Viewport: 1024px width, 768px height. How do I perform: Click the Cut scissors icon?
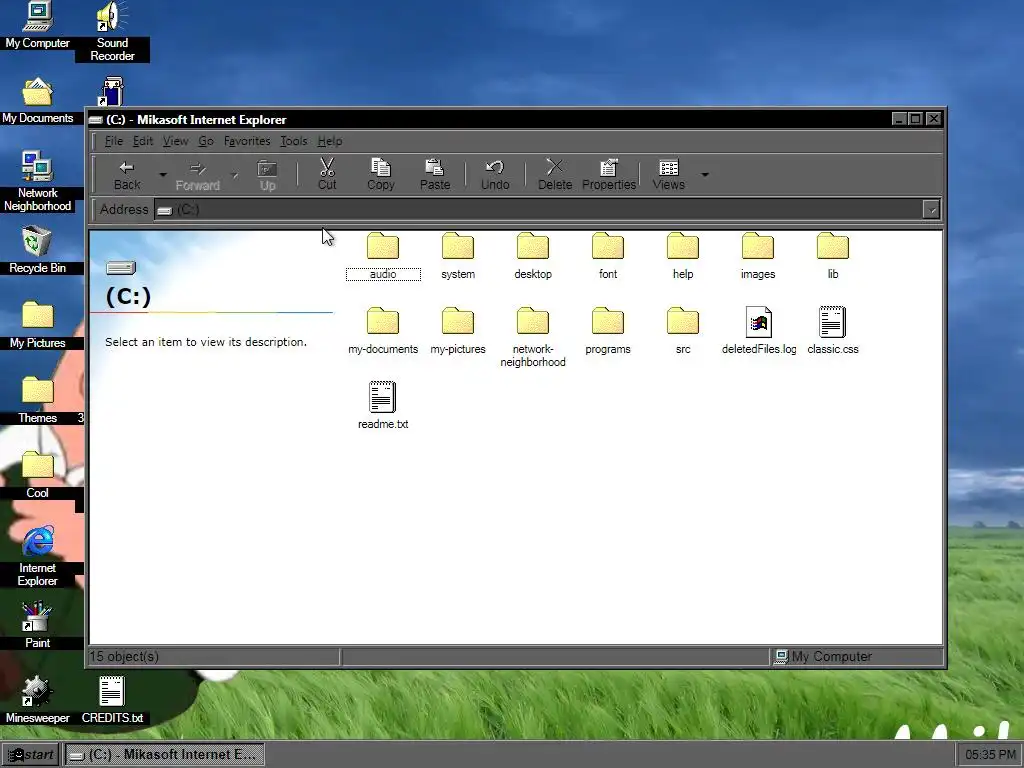click(327, 168)
